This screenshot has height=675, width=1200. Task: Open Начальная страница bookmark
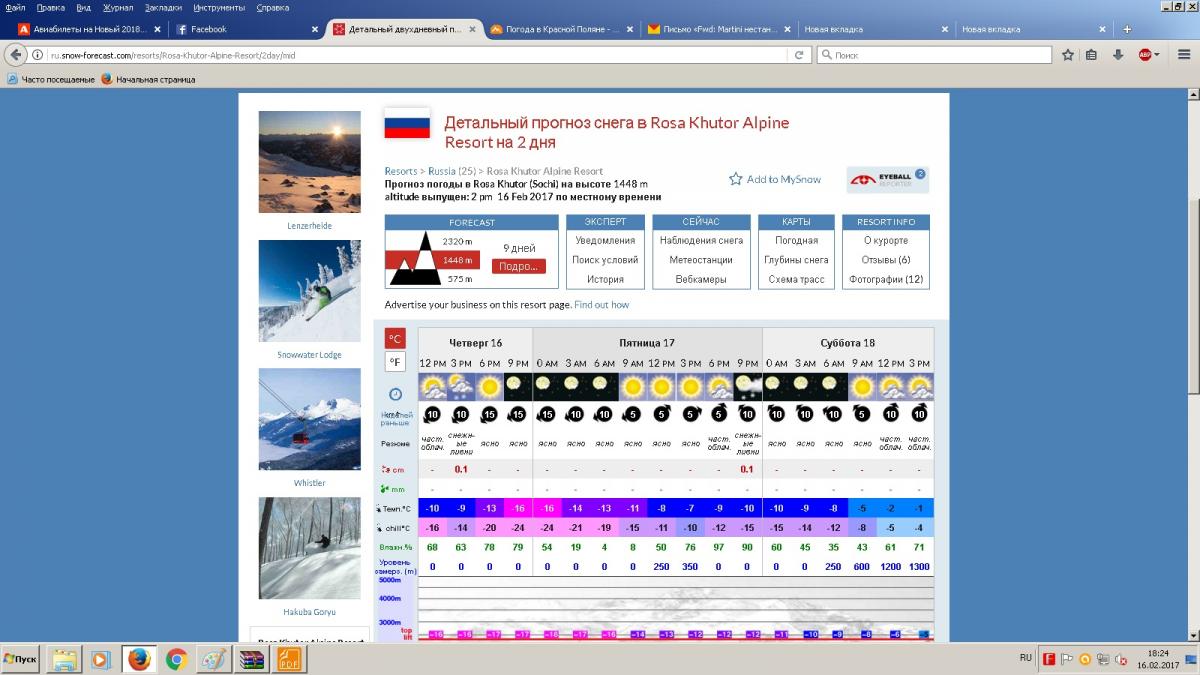click(148, 79)
